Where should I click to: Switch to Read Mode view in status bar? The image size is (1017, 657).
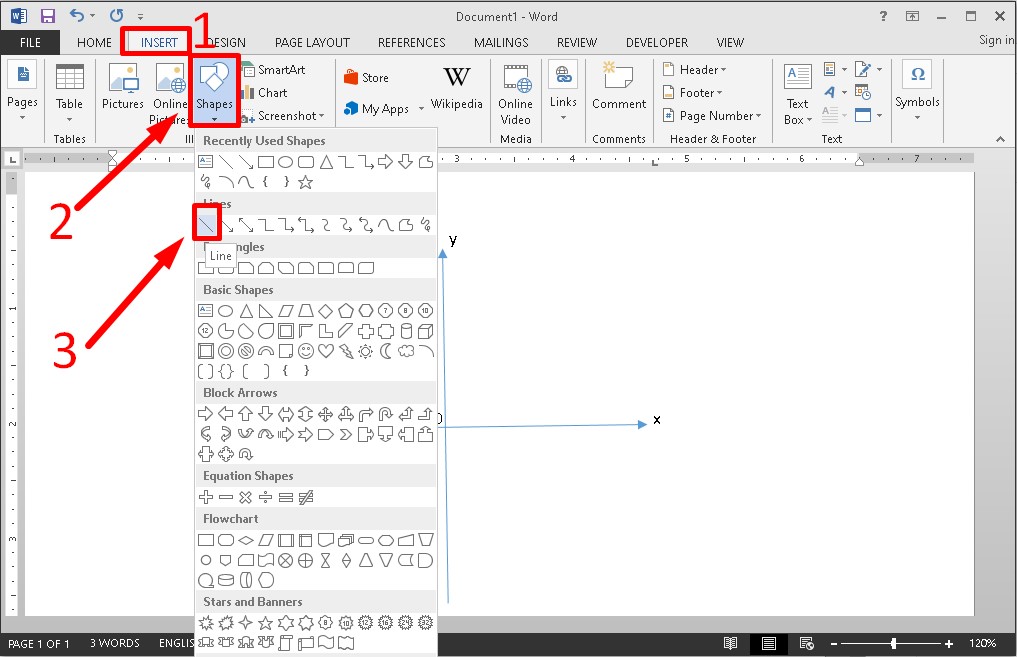[731, 643]
